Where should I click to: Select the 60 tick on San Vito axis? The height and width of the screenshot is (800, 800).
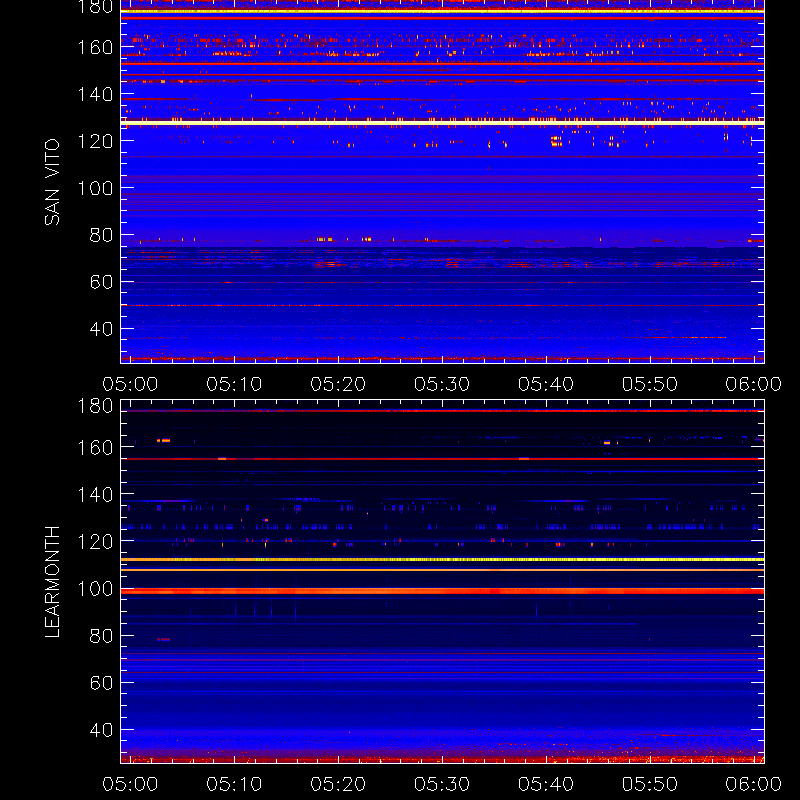point(101,282)
